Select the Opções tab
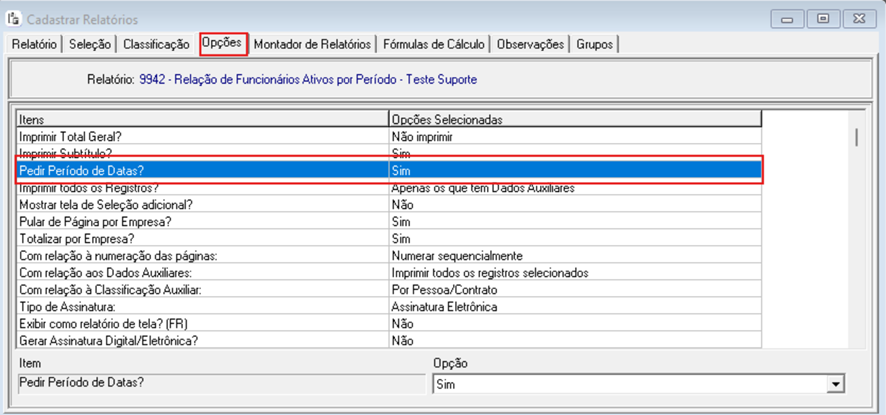The width and height of the screenshot is (886, 415). [222, 44]
